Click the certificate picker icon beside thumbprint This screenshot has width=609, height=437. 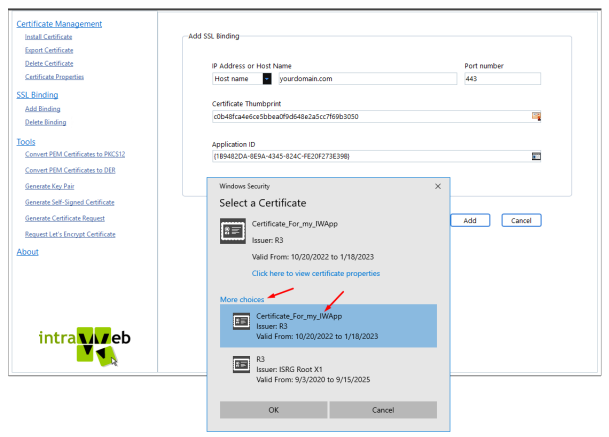click(x=536, y=116)
